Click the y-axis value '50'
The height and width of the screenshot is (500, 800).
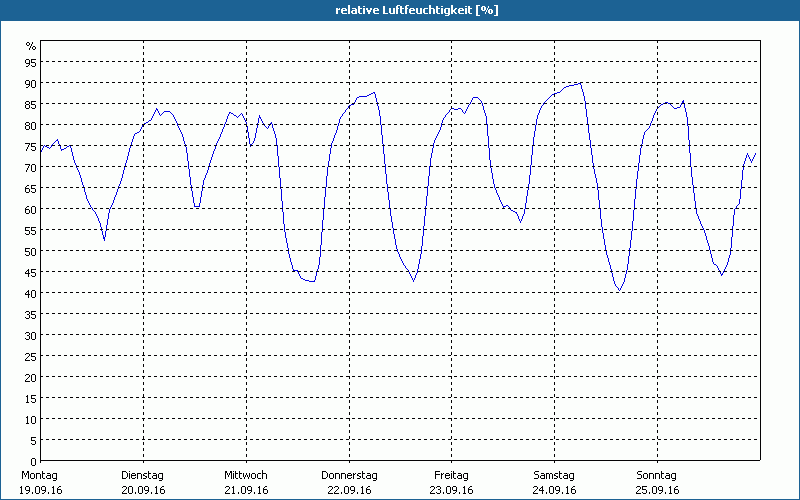[x=31, y=251]
